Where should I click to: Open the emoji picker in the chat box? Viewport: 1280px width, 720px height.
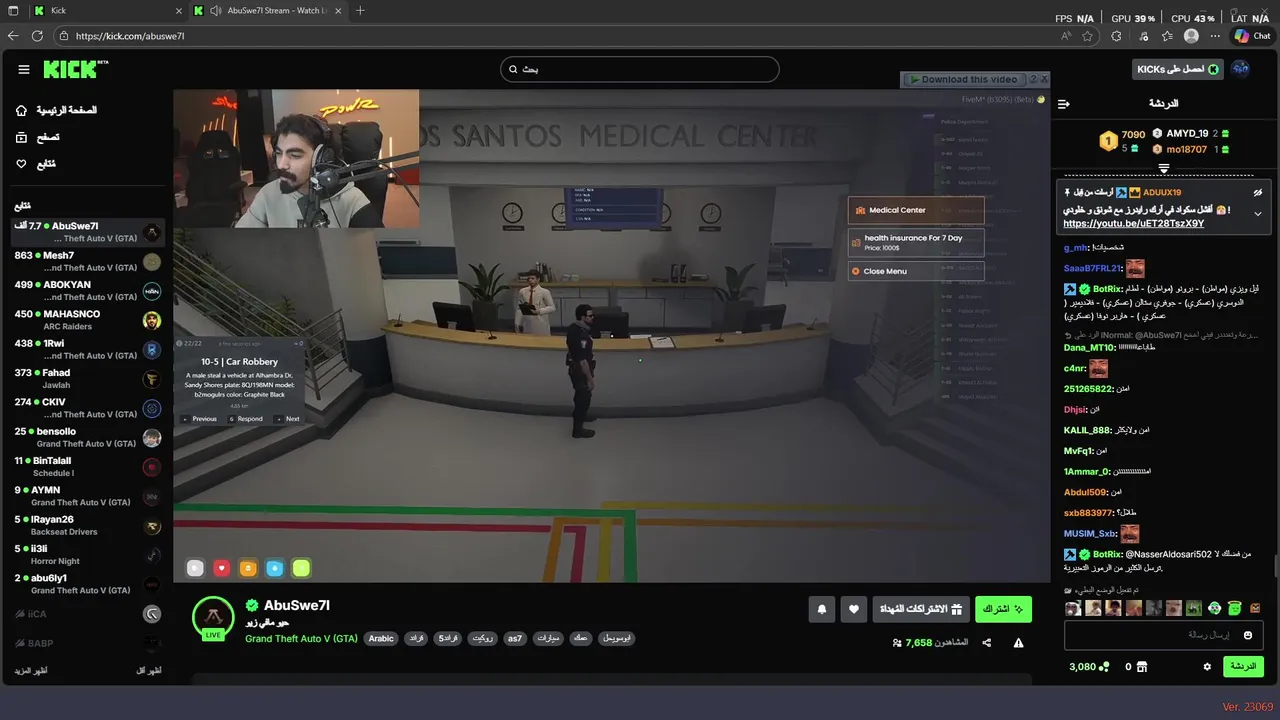point(1247,635)
